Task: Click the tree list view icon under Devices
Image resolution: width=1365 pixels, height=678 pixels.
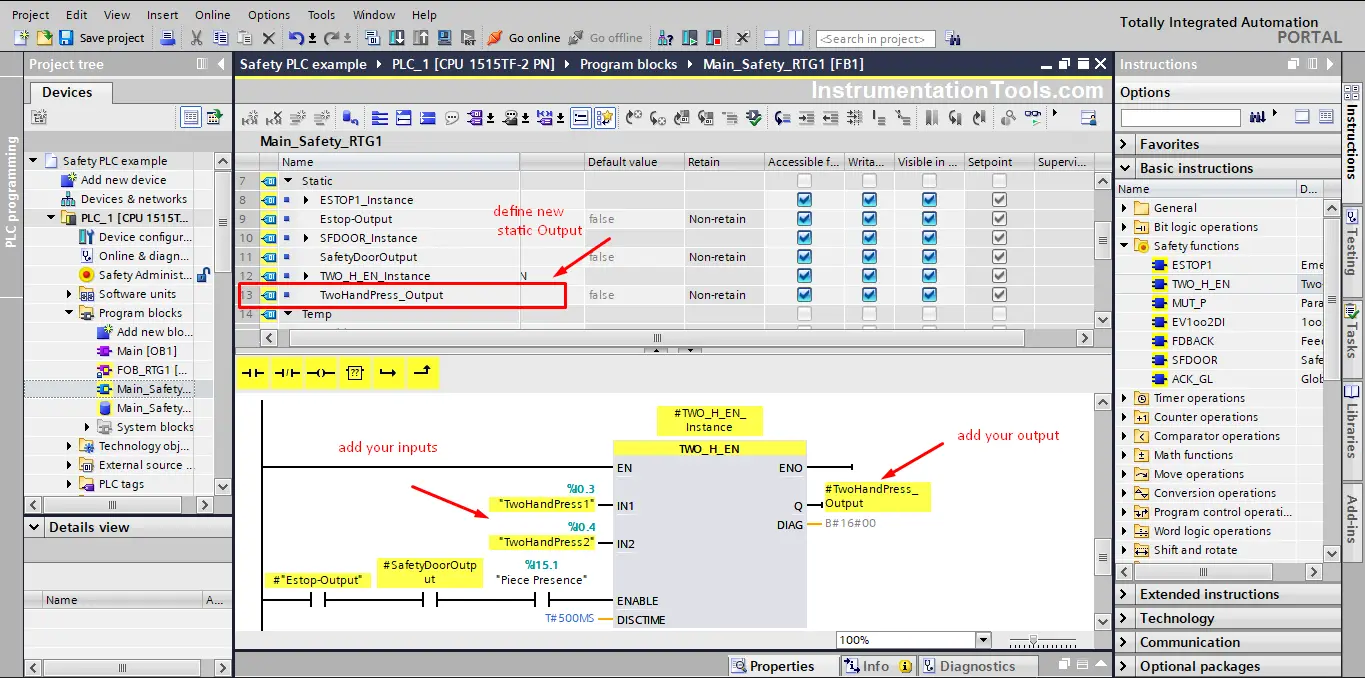Action: click(191, 117)
